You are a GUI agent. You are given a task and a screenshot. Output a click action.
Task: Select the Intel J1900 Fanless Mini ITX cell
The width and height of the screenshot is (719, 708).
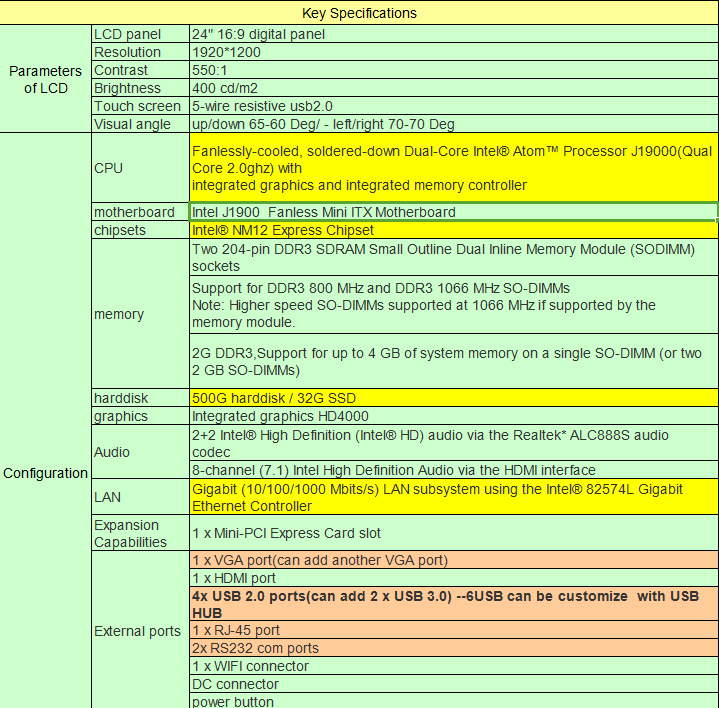454,212
